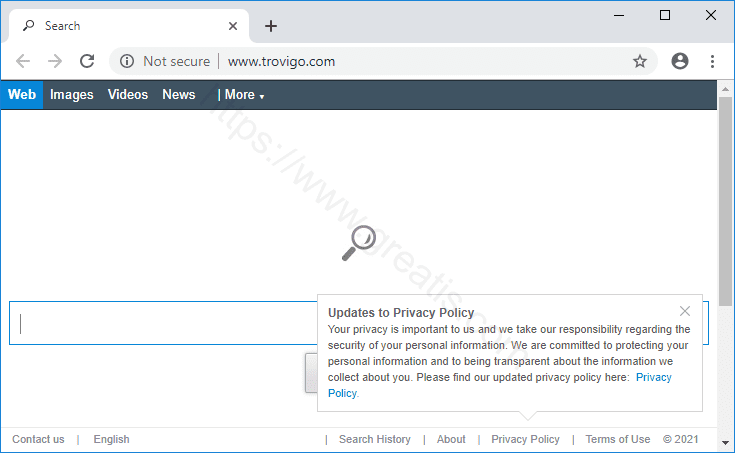Open Search History in footer
The height and width of the screenshot is (453, 735).
click(375, 439)
